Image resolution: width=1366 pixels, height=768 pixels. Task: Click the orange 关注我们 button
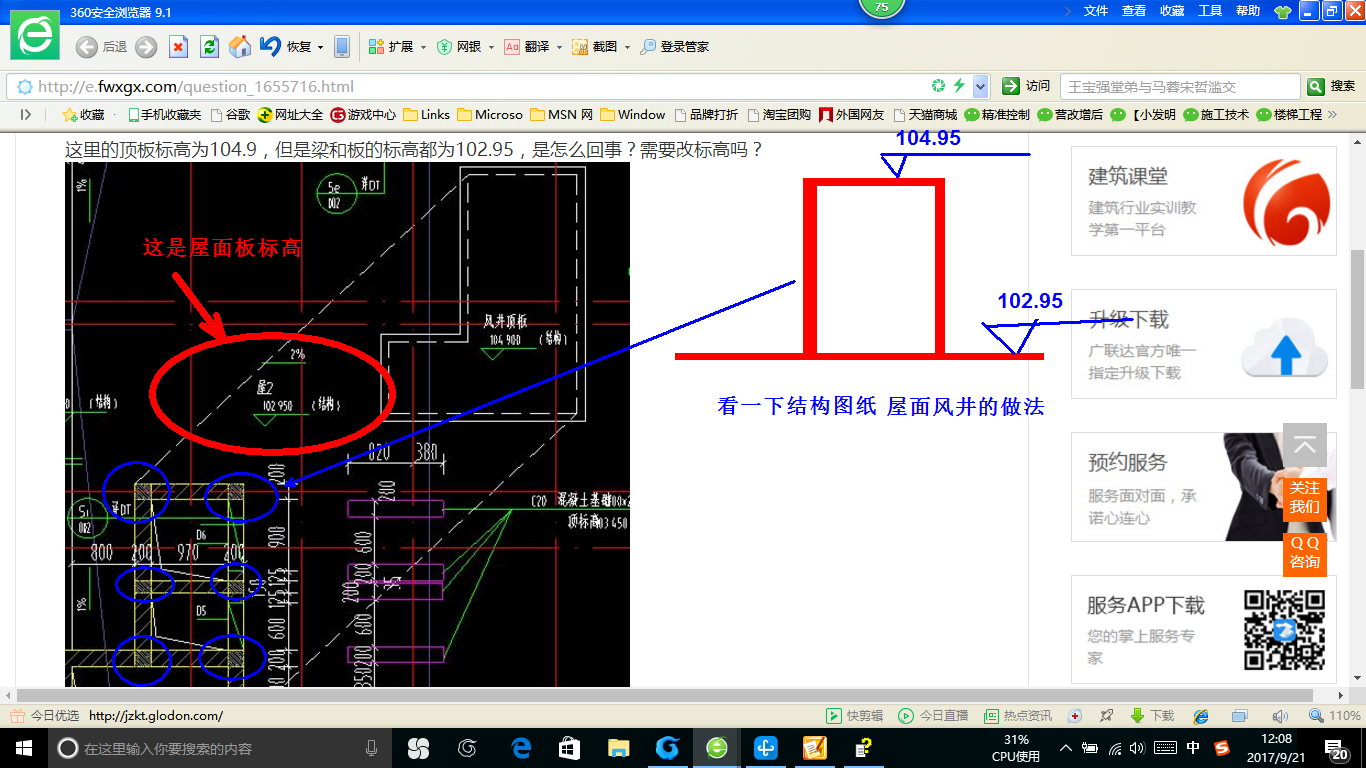coord(1305,497)
